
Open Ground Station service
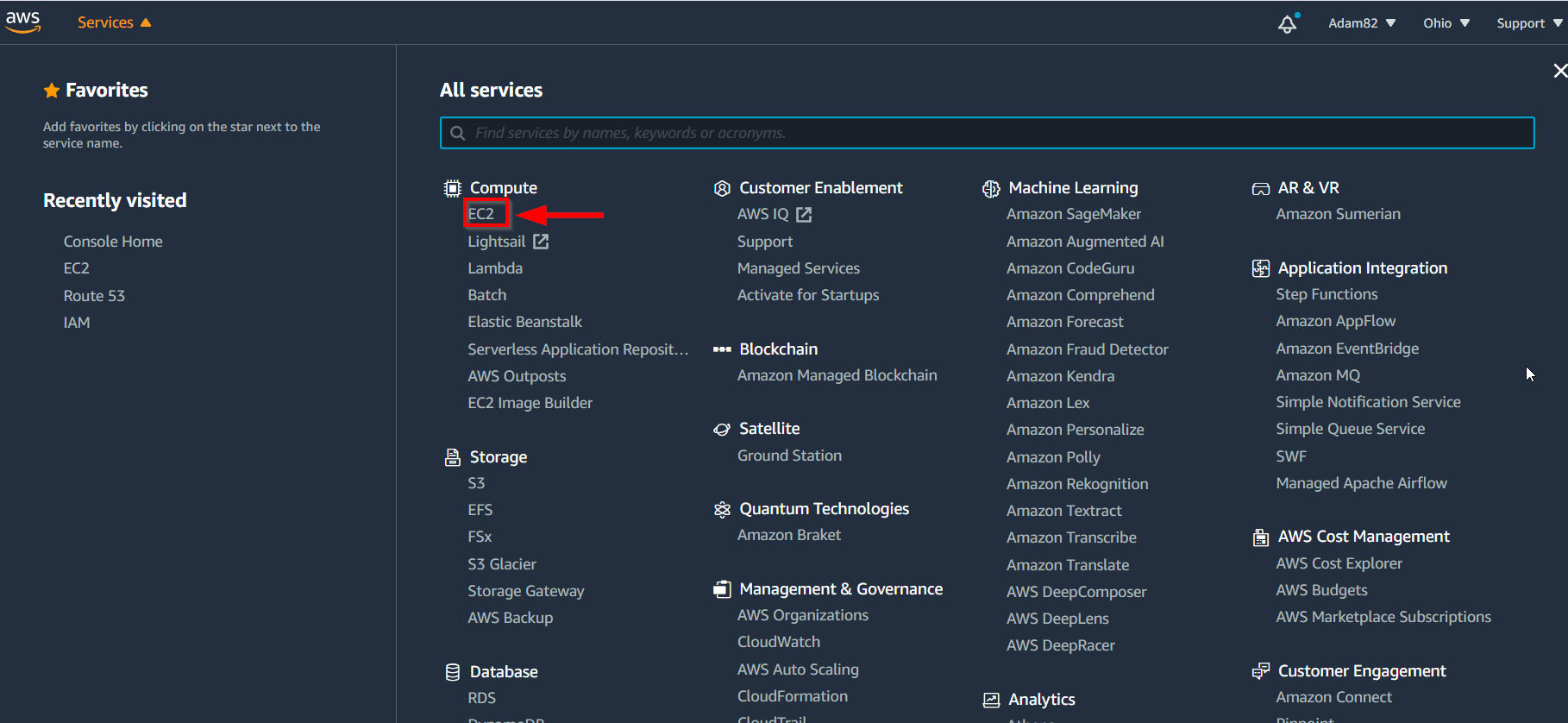(x=789, y=456)
